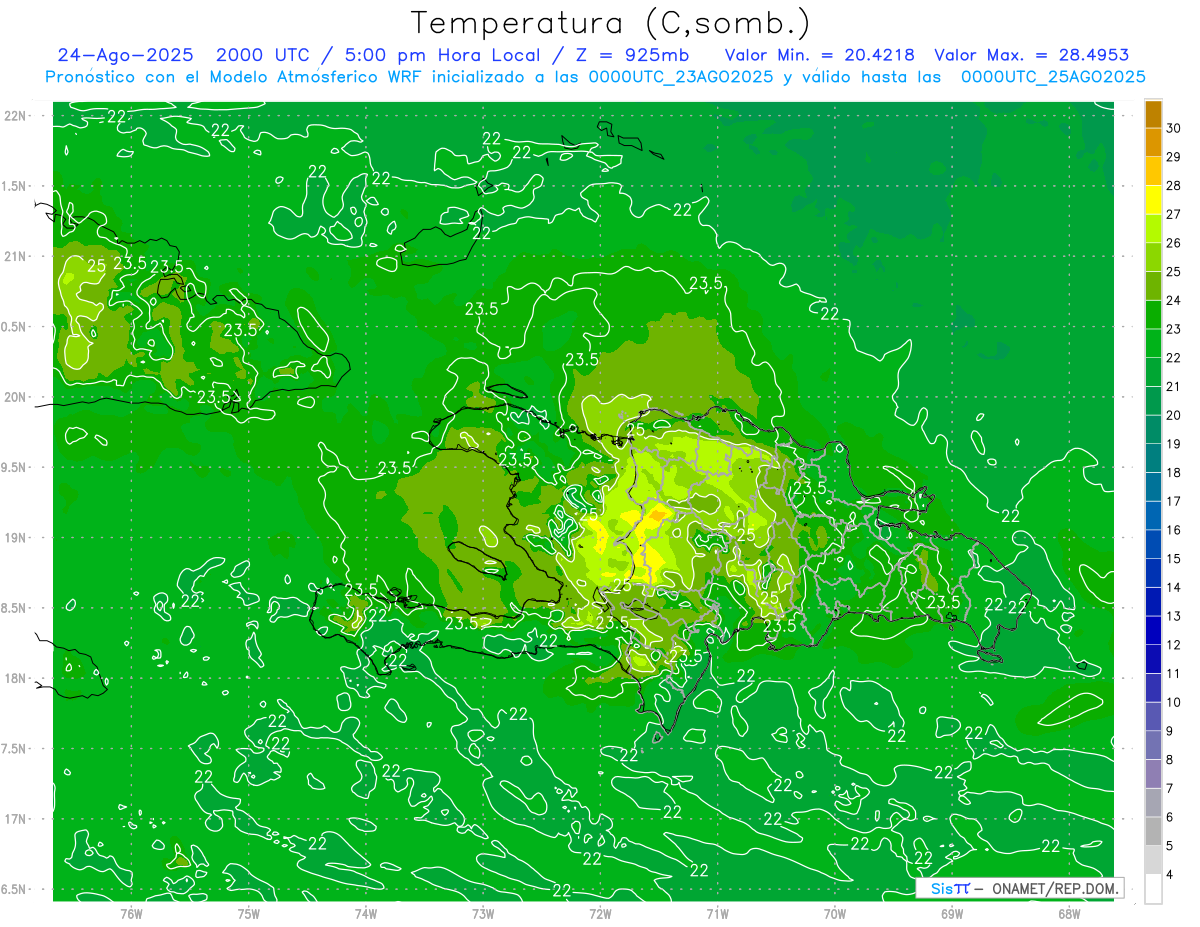The height and width of the screenshot is (927, 1200).
Task: Click the legend scale number "10"
Action: (x=1173, y=702)
